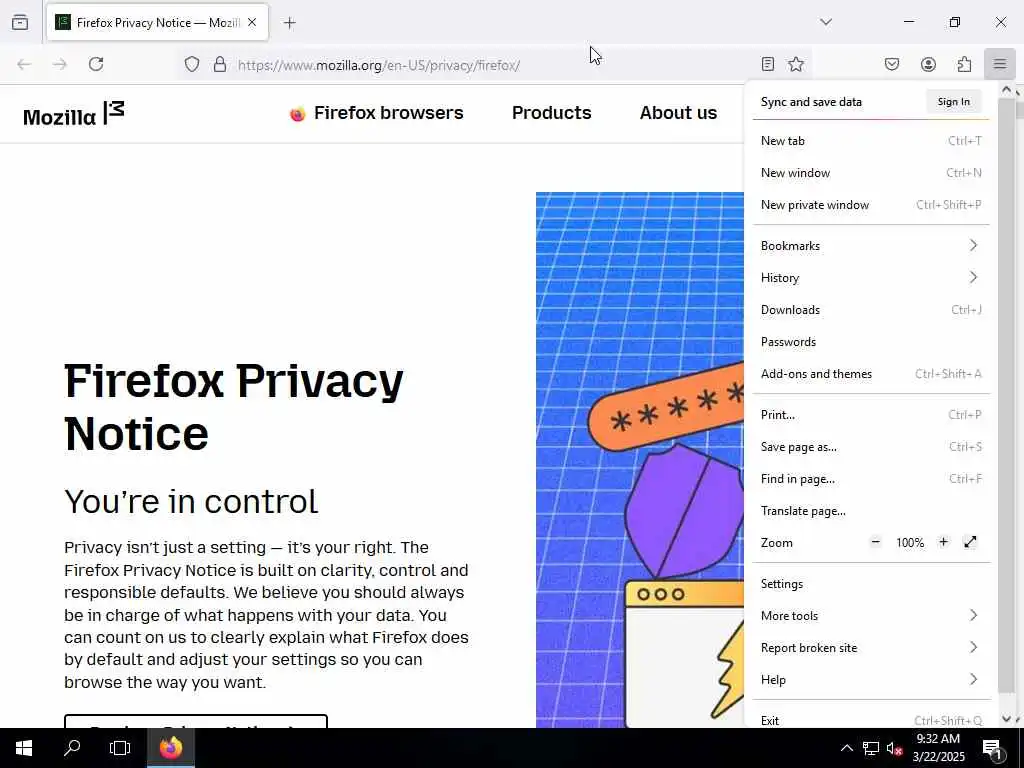
Task: Select New window menu item
Action: click(x=871, y=172)
